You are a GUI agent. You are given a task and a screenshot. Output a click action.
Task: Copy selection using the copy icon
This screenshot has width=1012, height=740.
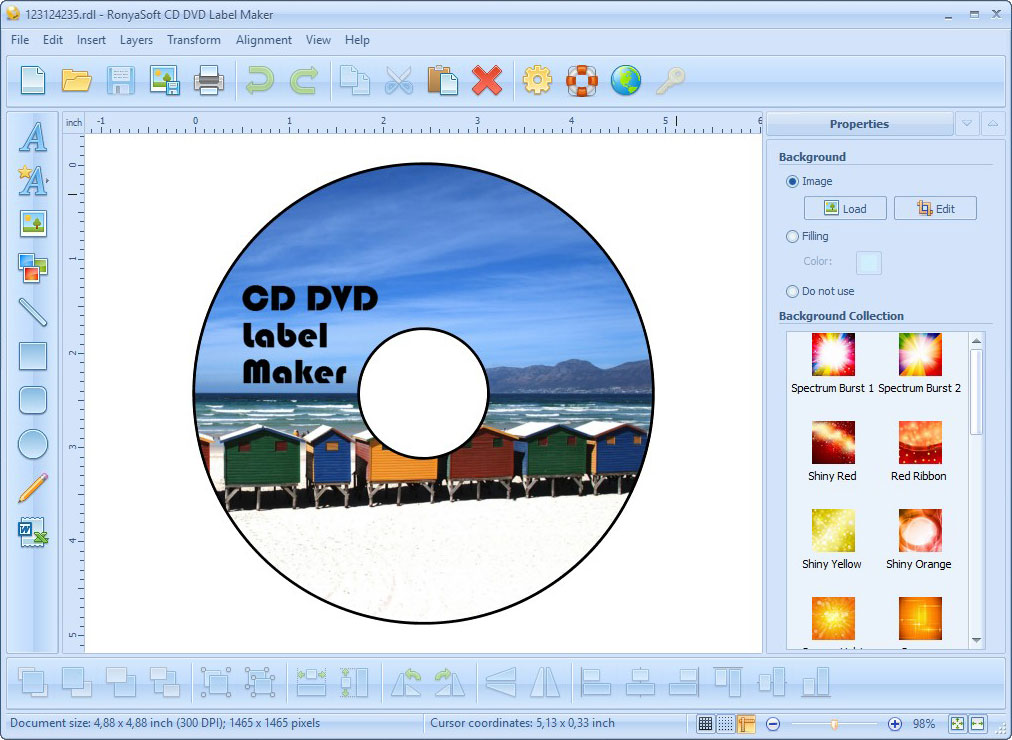tap(354, 81)
